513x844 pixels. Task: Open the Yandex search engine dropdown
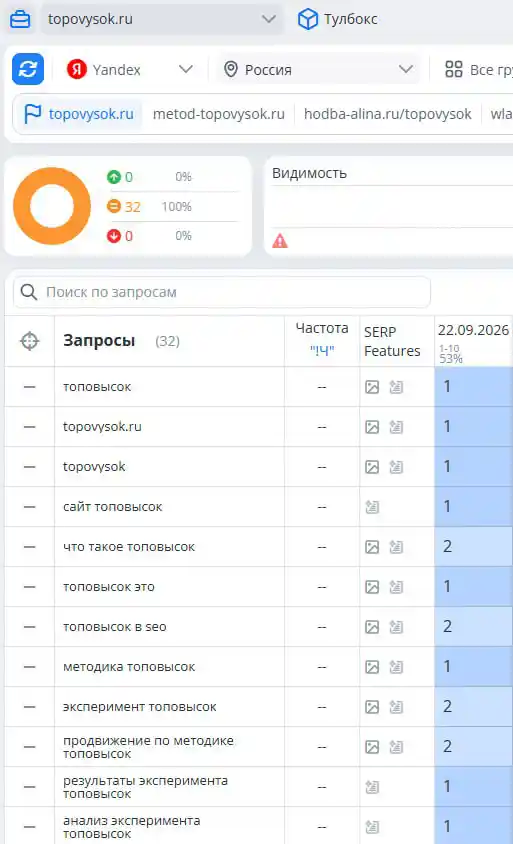pyautogui.click(x=130, y=69)
